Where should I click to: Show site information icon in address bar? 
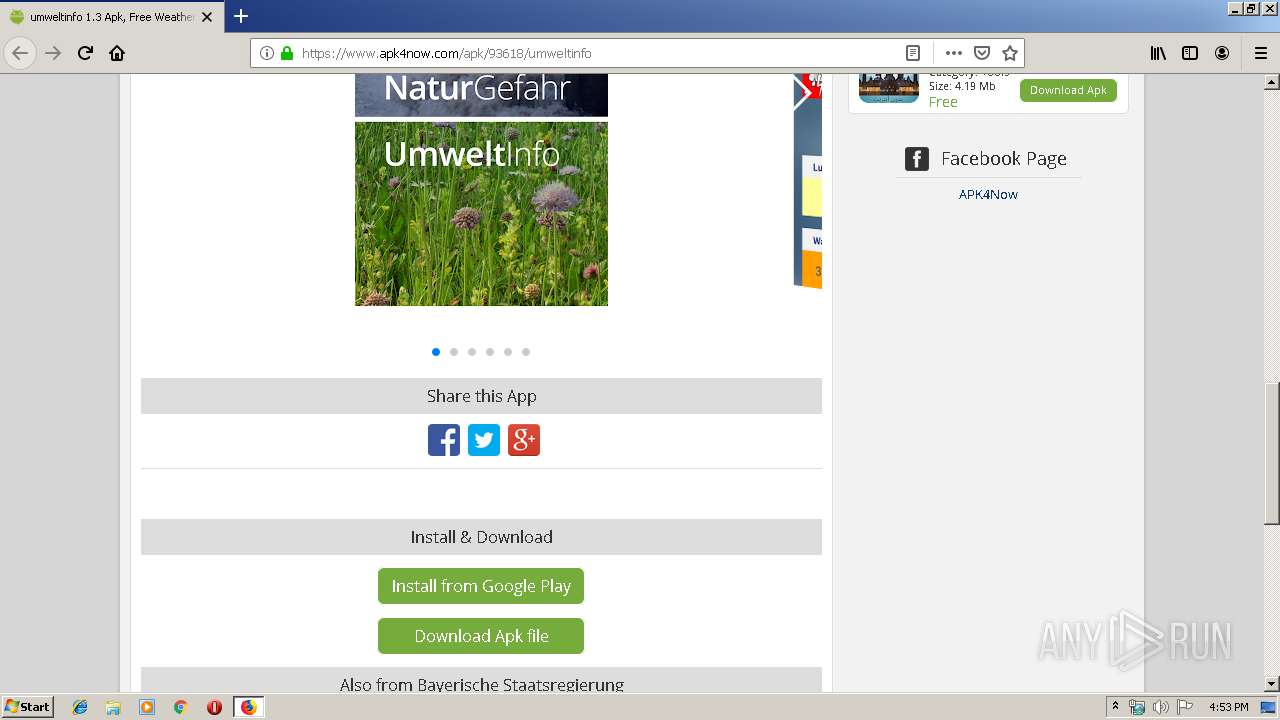coord(267,53)
